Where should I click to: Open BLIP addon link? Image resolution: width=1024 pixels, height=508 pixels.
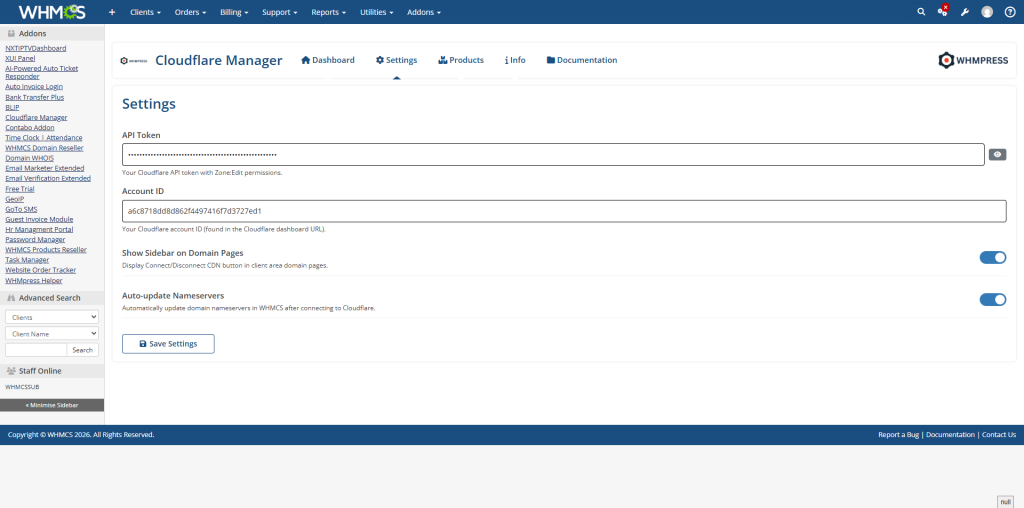(x=12, y=107)
